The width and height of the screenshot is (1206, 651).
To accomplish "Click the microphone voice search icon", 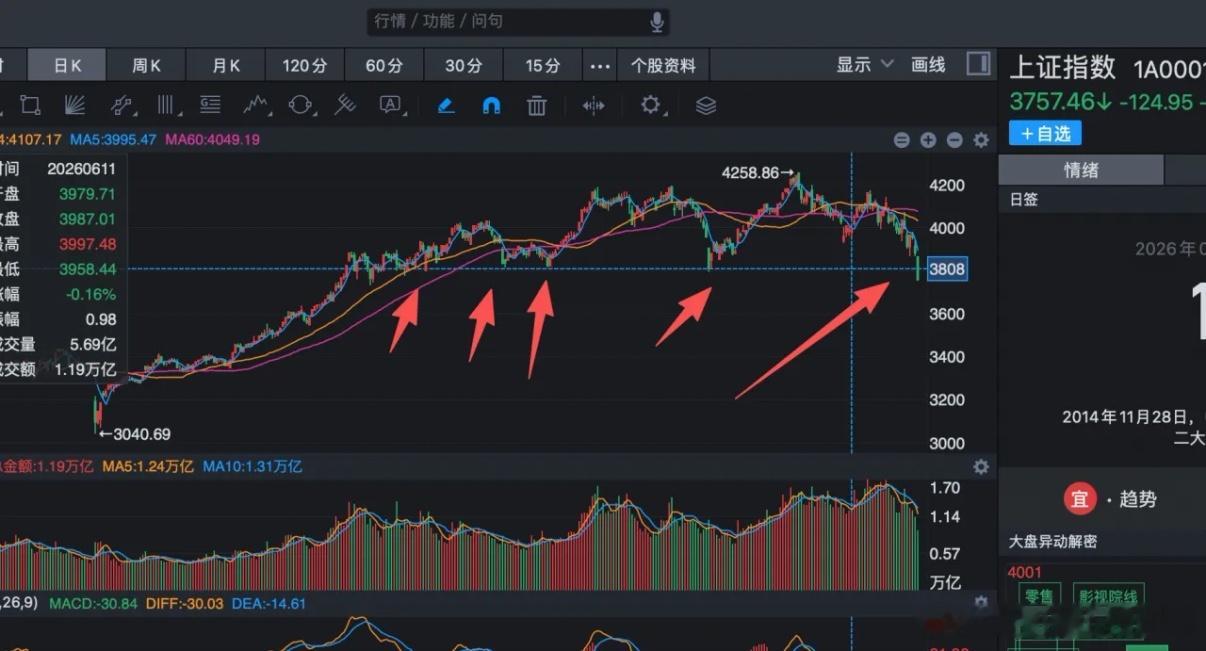I will click(x=657, y=21).
